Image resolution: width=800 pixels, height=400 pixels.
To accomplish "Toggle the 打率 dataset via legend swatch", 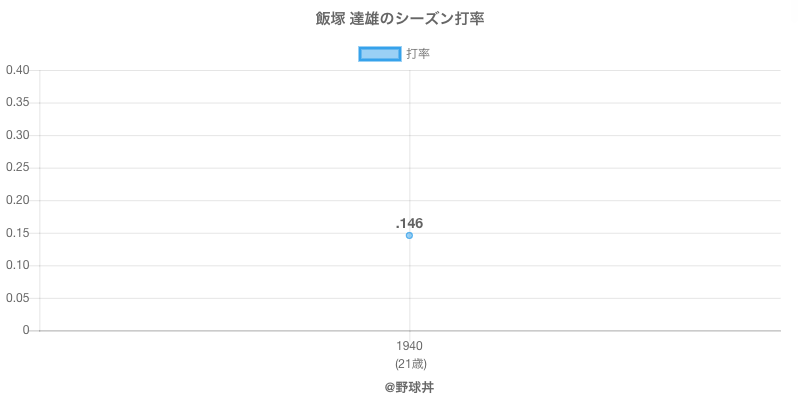I will [379, 54].
